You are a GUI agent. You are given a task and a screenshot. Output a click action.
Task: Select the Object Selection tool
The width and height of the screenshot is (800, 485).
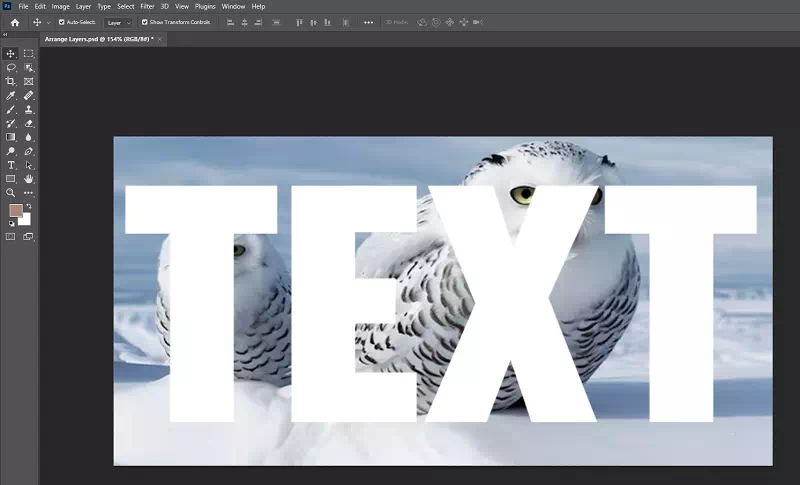pos(29,67)
